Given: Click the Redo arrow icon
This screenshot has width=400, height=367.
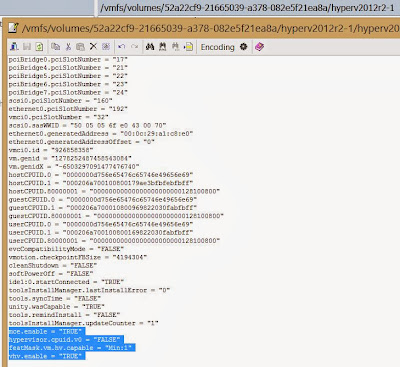Looking at the screenshot, I should point(134,47).
